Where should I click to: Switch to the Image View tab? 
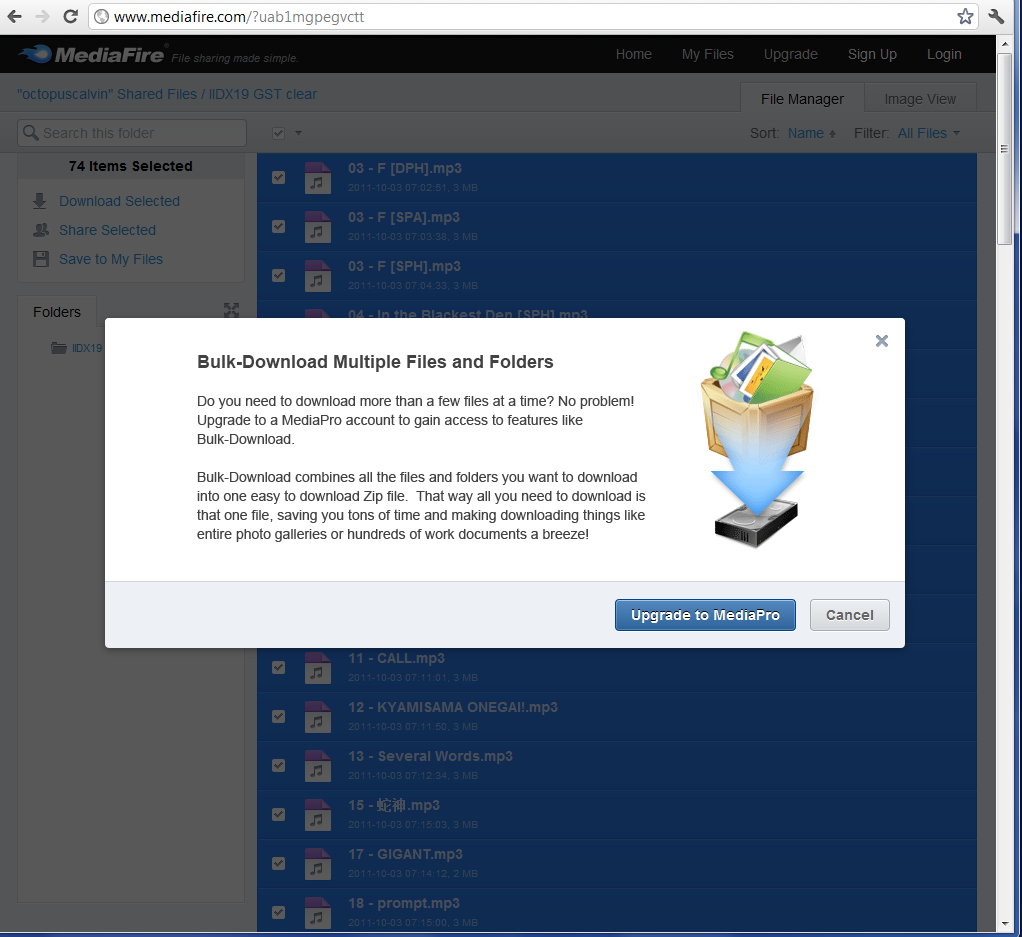click(920, 99)
